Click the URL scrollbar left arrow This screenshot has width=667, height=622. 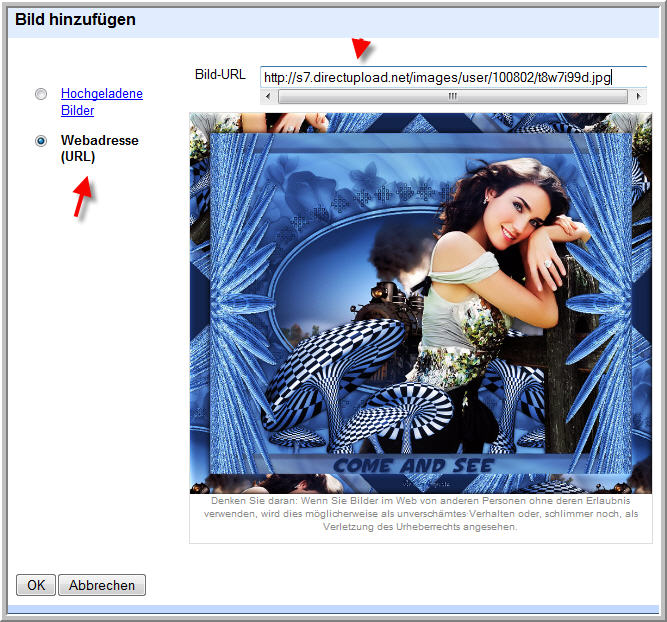coord(267,97)
